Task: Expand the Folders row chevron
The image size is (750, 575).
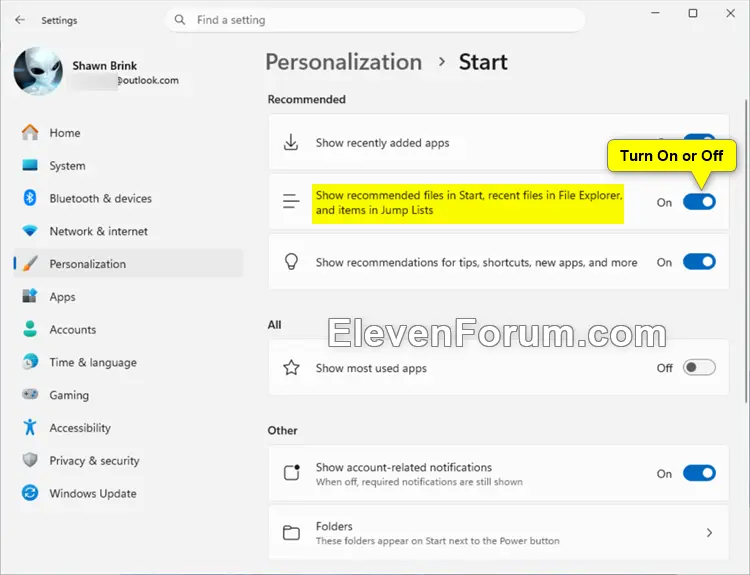Action: click(709, 532)
